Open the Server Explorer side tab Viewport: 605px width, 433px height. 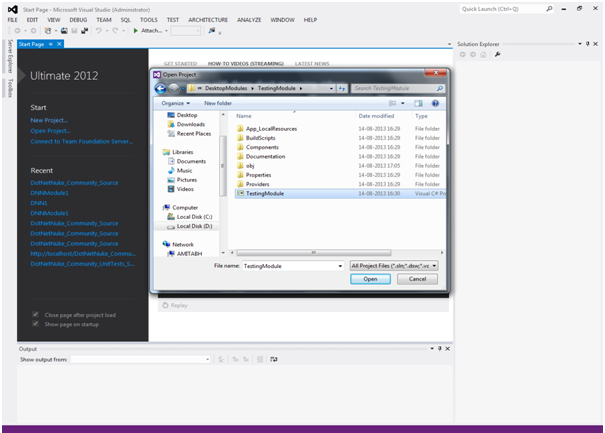point(10,56)
